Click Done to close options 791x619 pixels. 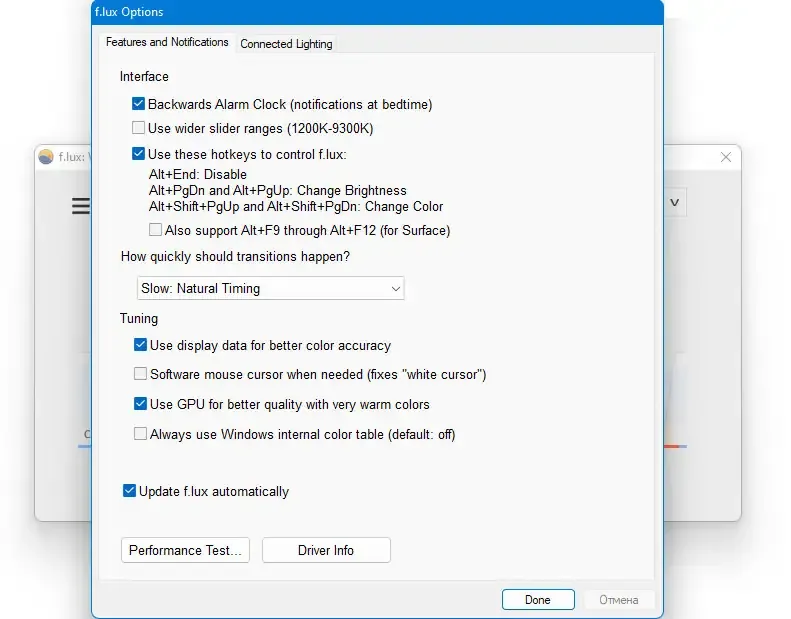[x=538, y=599]
